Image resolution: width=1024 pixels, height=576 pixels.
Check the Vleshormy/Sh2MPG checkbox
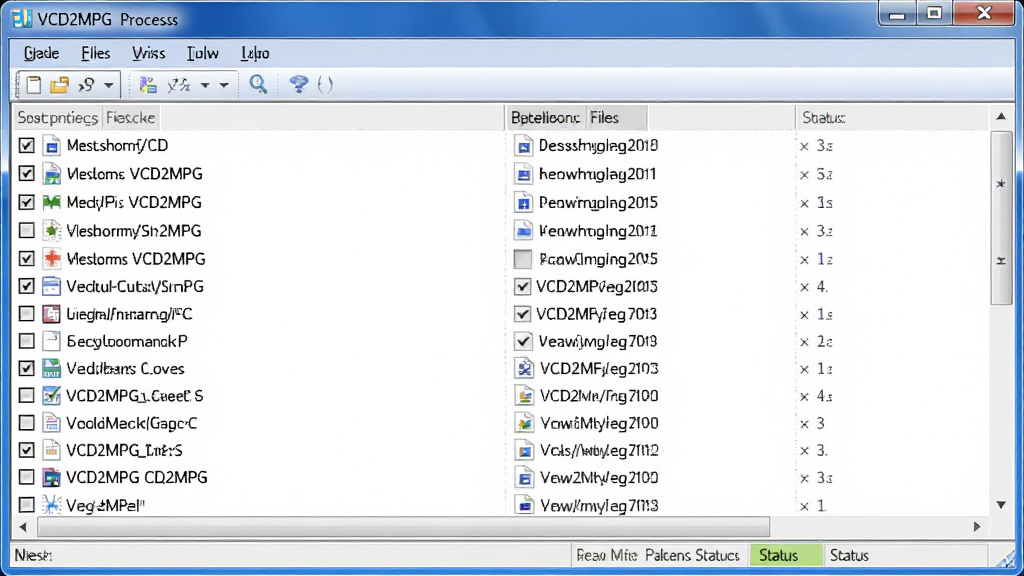coord(26,231)
